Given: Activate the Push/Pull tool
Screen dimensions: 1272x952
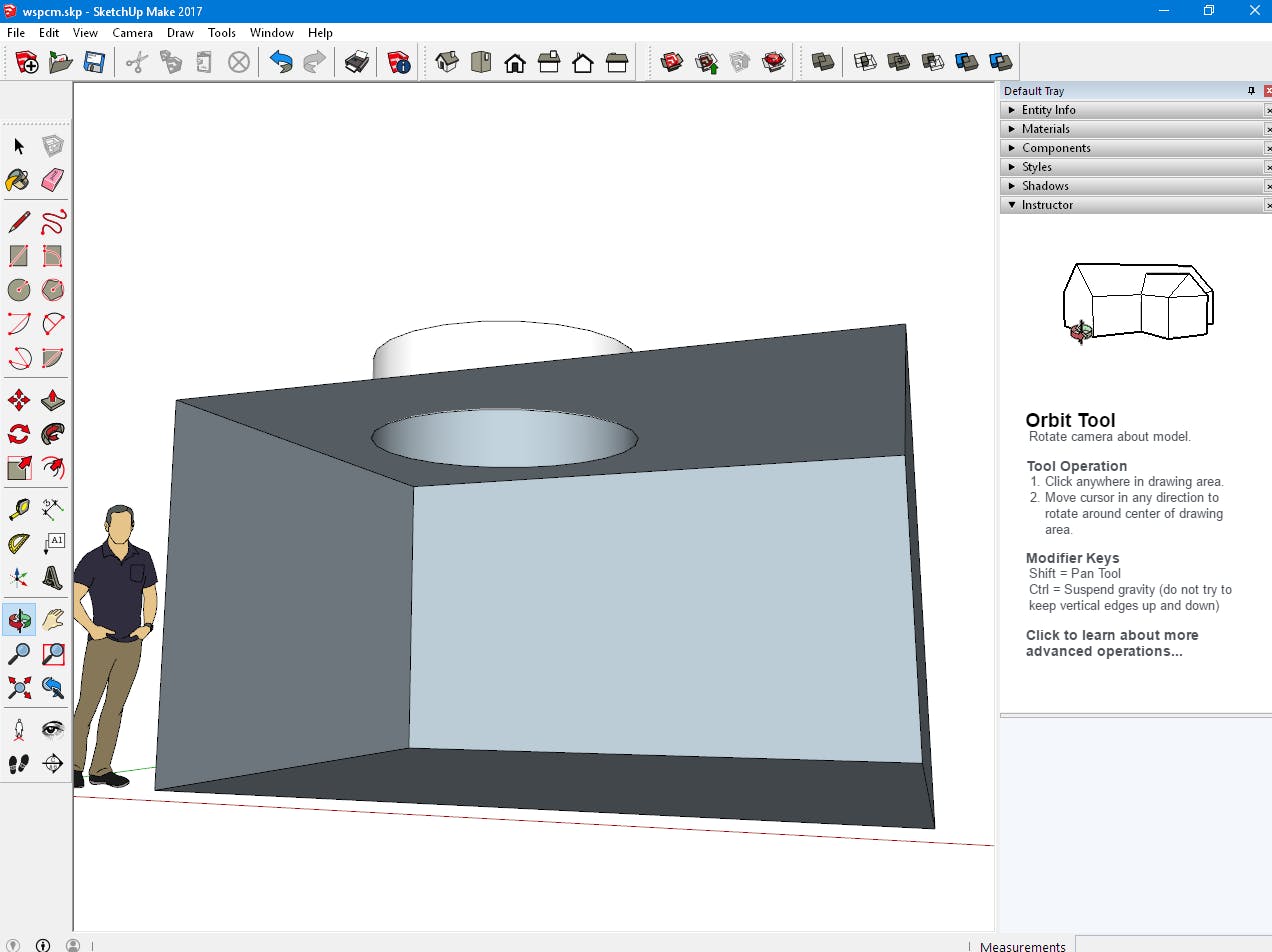Looking at the screenshot, I should coord(53,401).
